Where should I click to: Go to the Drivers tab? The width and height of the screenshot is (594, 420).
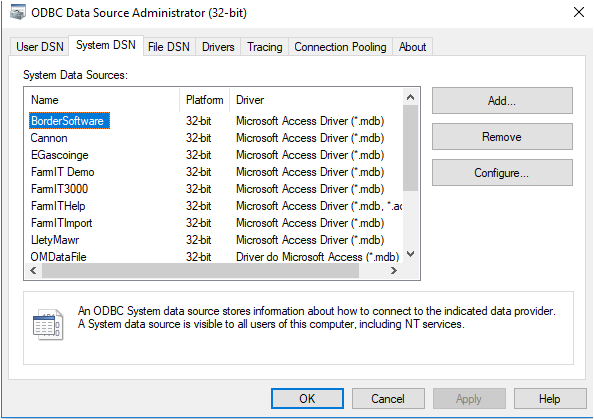tap(218, 47)
